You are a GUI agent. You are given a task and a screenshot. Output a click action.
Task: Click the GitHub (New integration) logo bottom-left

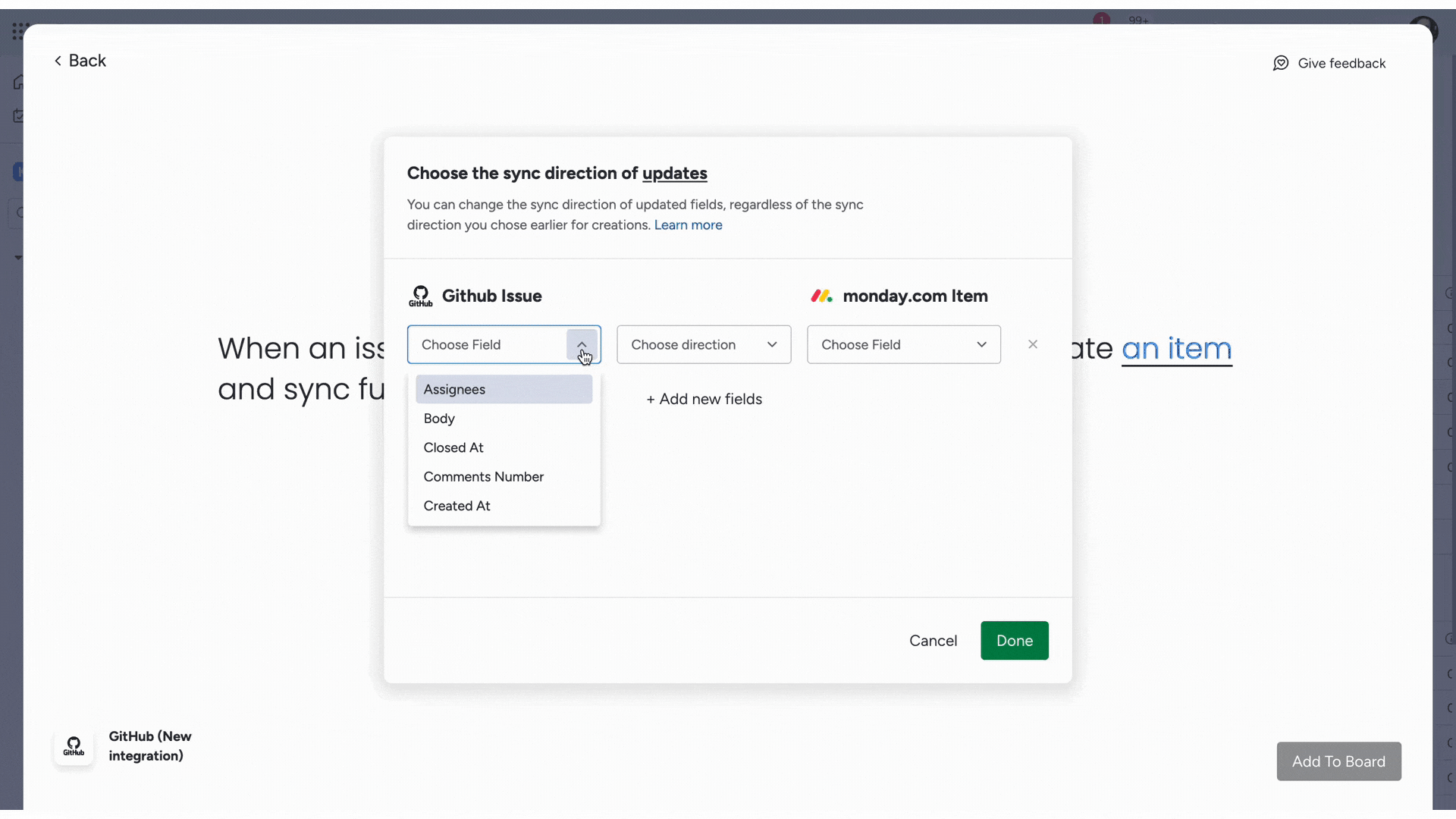[74, 747]
